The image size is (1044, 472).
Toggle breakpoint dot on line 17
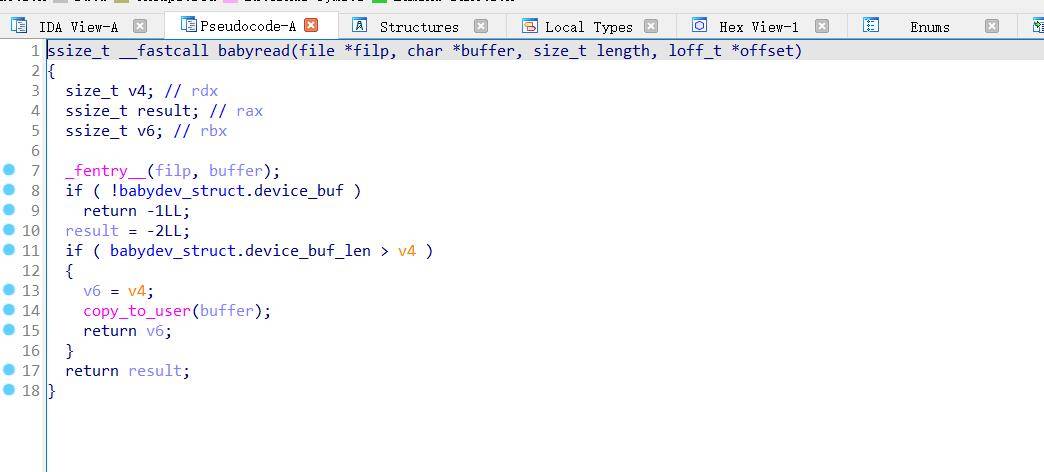9,370
